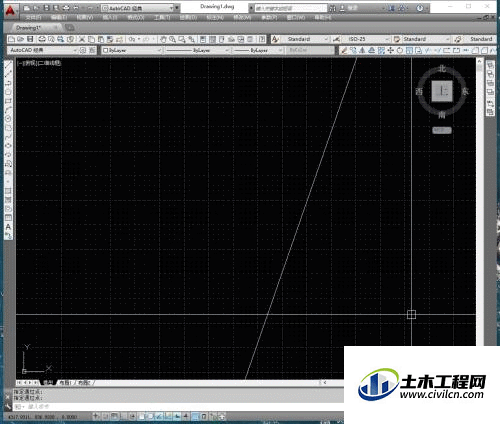Select the Erase tool in Modify toolbar
The height and width of the screenshot is (424, 500).
tap(344, 50)
